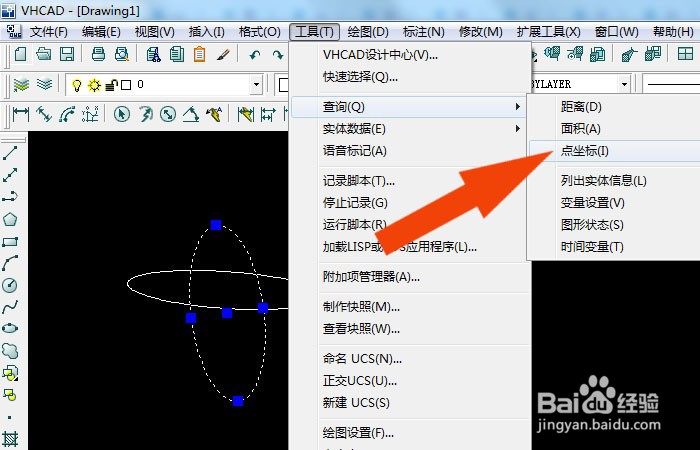Select the match properties brush icon
700x450 pixels.
point(223,54)
